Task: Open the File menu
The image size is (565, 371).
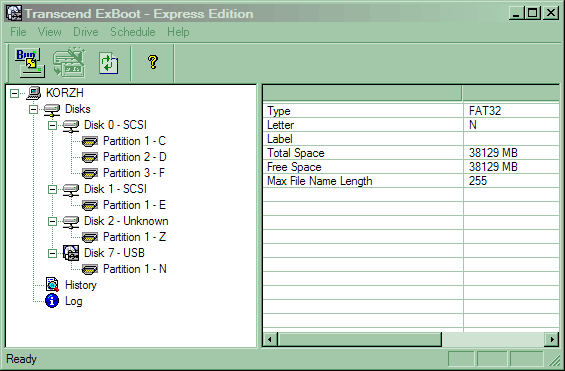Action: point(18,32)
